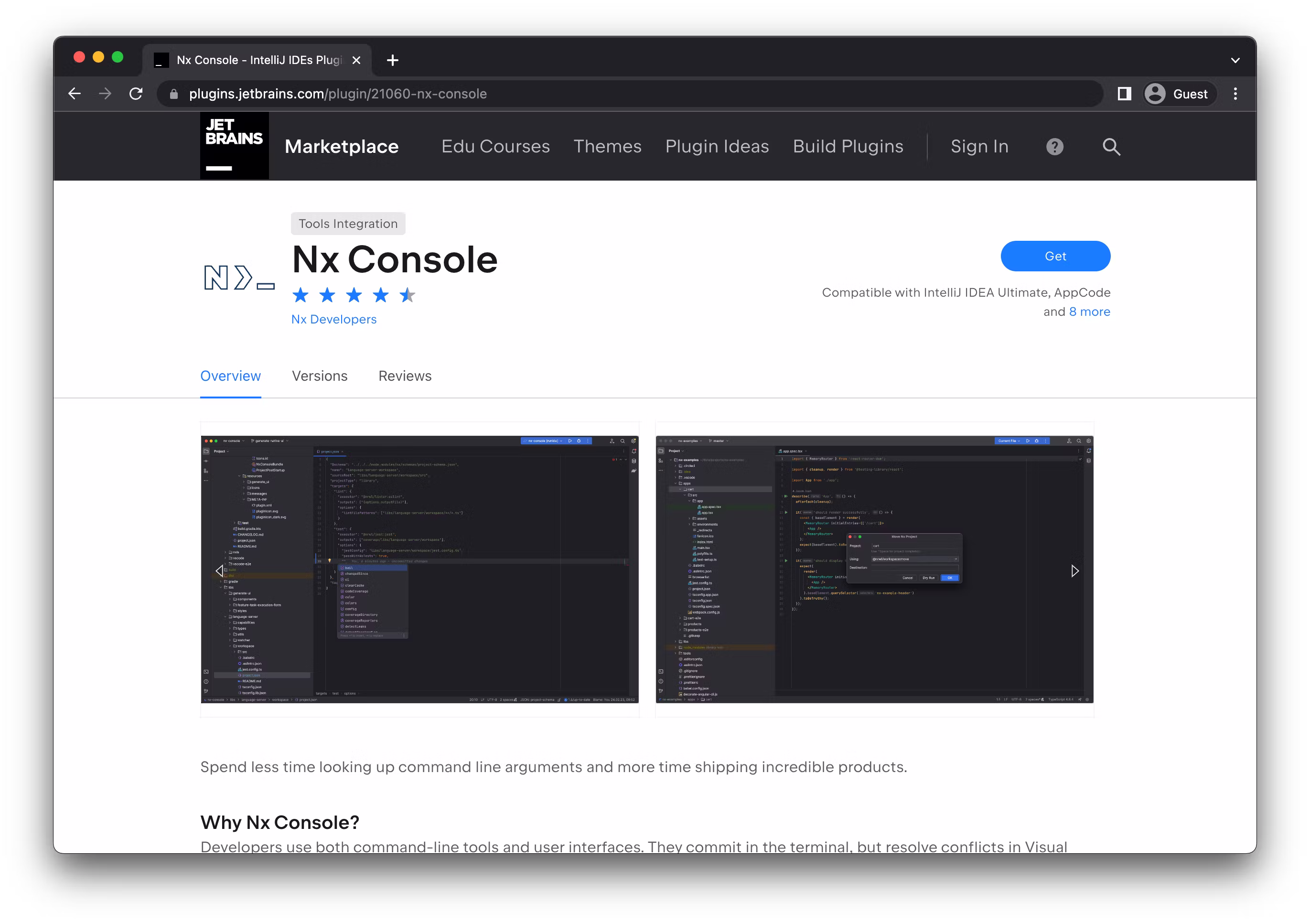
Task: Click the browser back arrow
Action: [x=75, y=94]
